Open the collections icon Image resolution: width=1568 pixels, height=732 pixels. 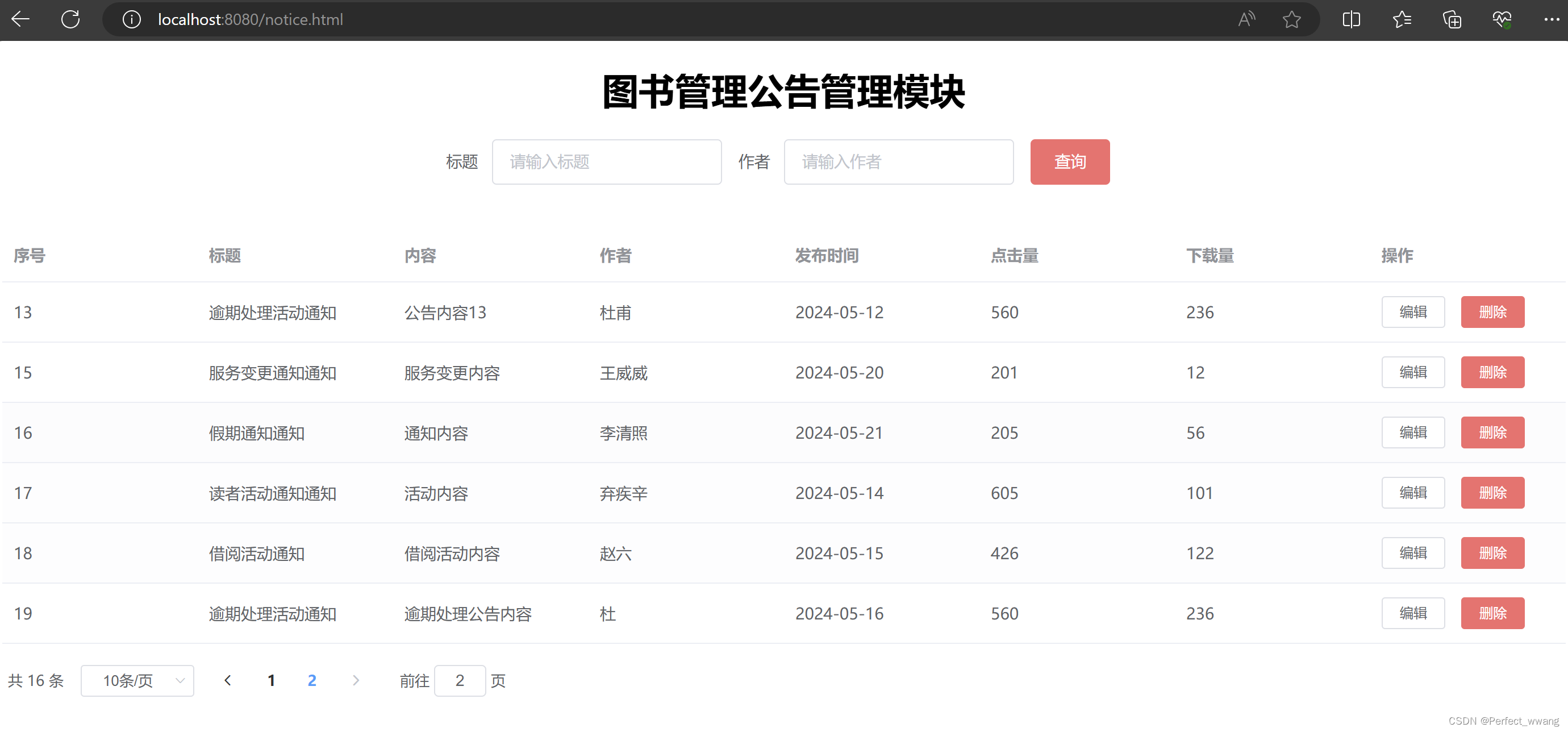(1452, 19)
